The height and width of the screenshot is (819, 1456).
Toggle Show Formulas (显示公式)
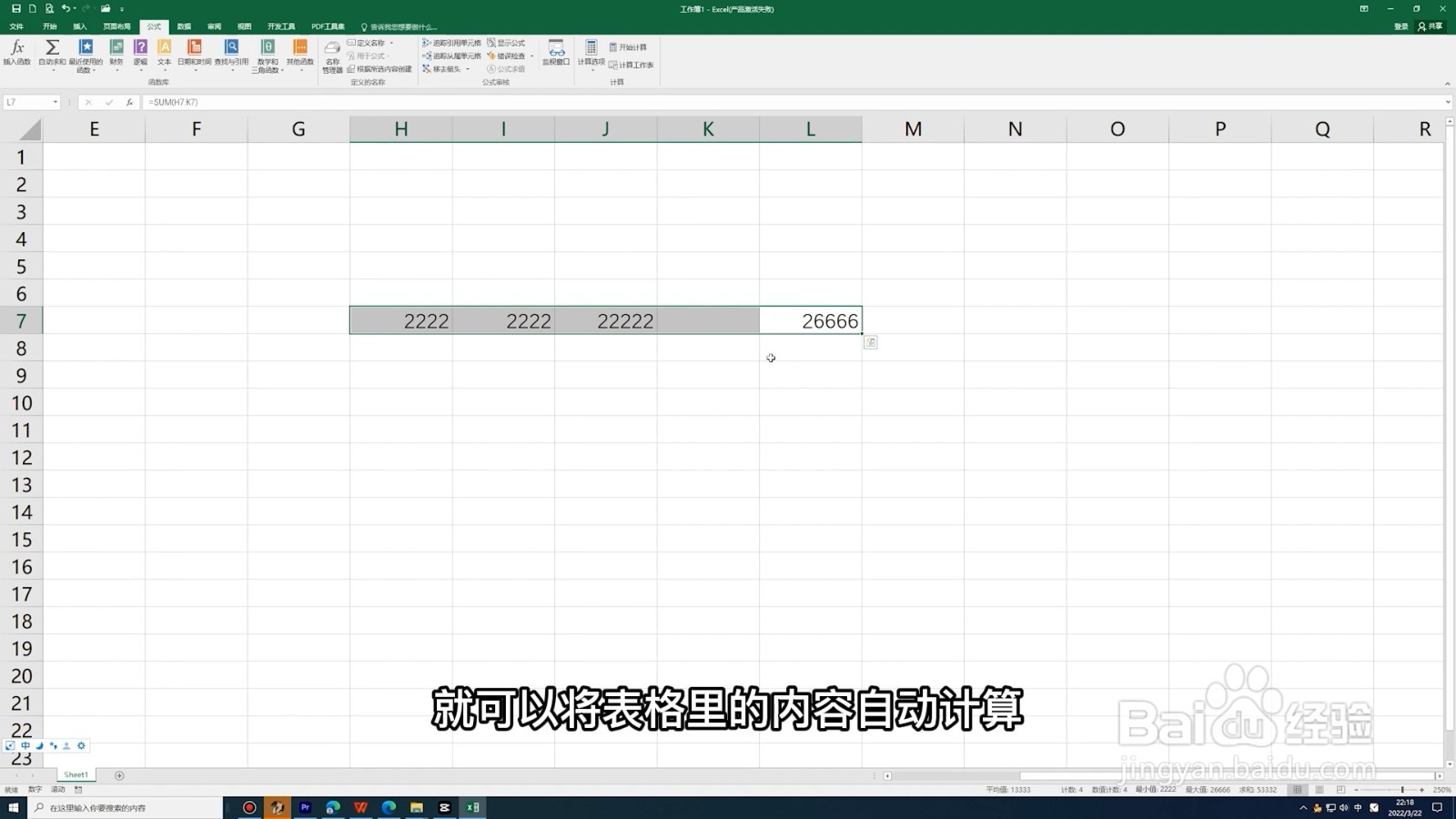tap(506, 43)
